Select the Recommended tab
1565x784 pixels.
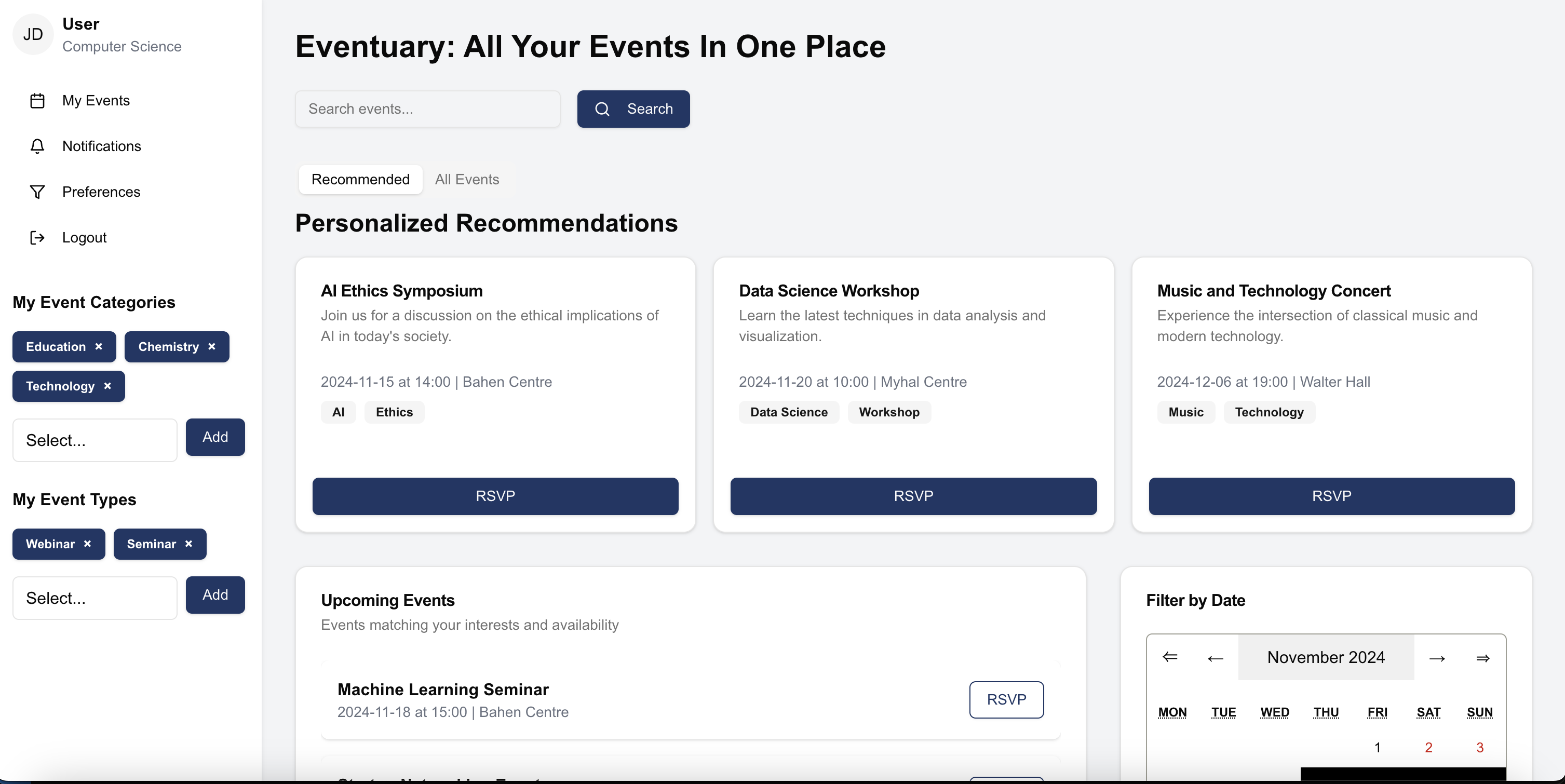360,180
